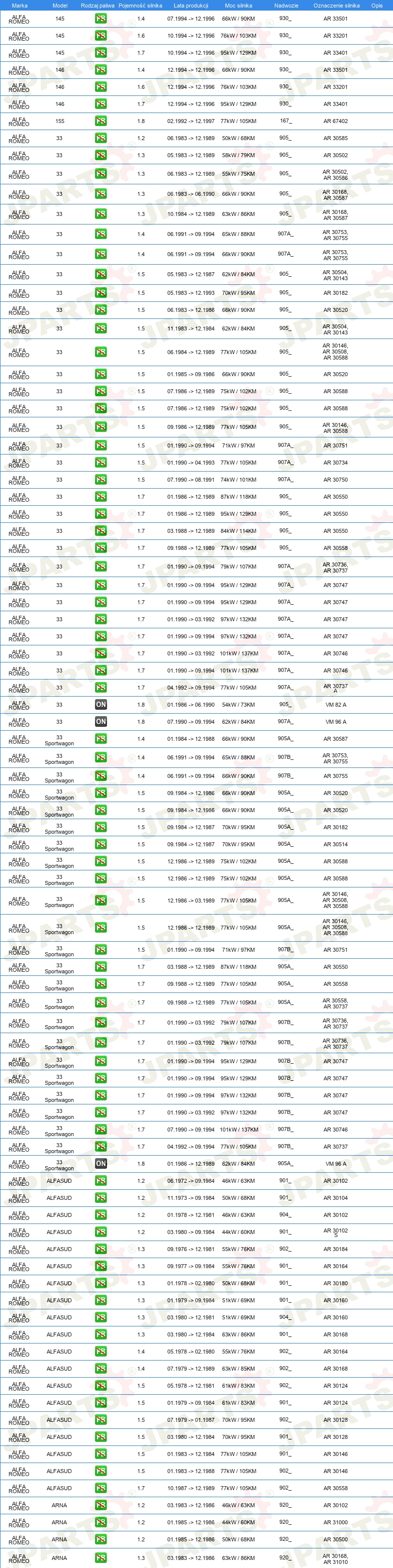
Task: Click power cell 63kW / 85KM
Action: click(x=238, y=1368)
